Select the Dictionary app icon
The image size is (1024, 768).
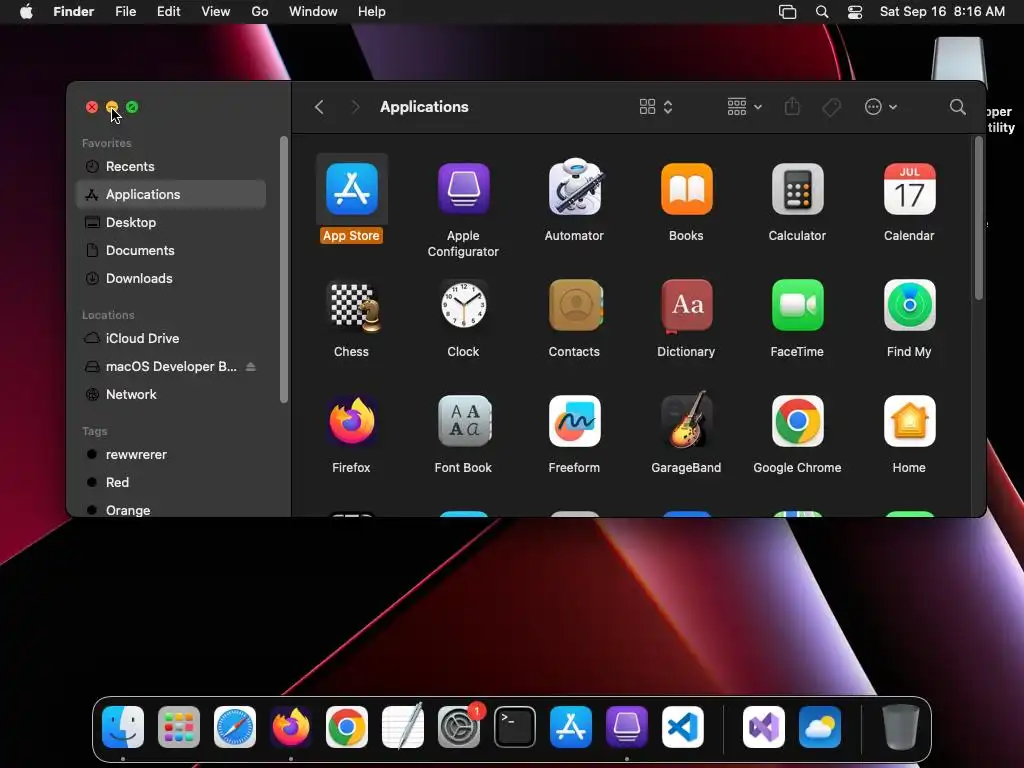(x=686, y=306)
